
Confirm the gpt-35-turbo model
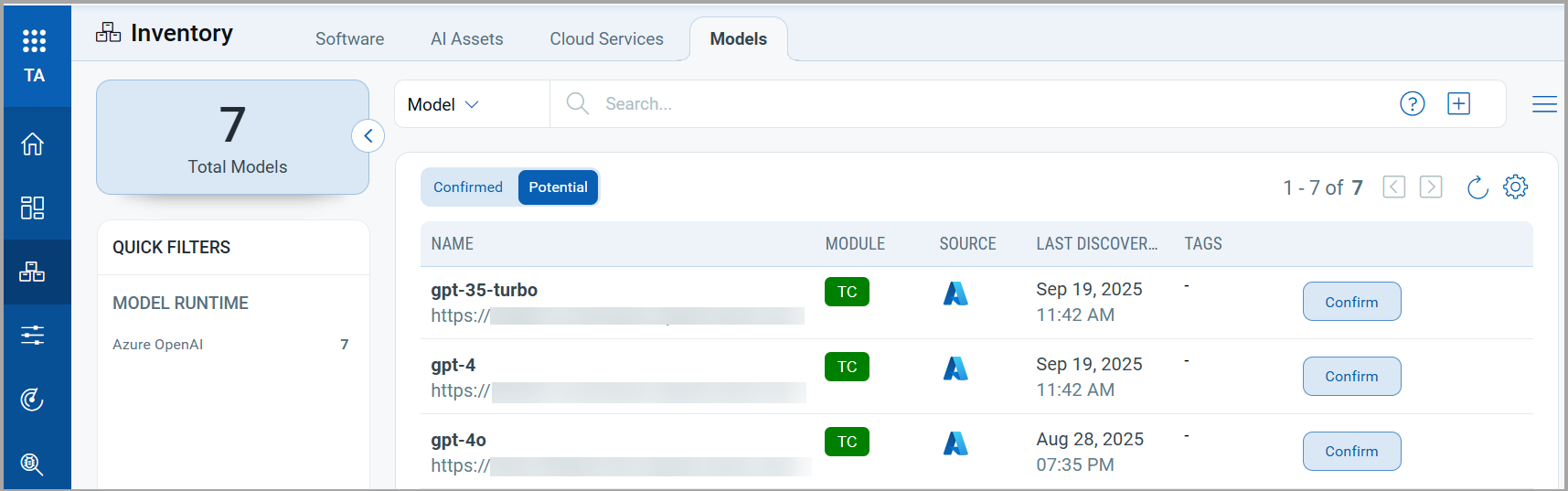click(1351, 302)
